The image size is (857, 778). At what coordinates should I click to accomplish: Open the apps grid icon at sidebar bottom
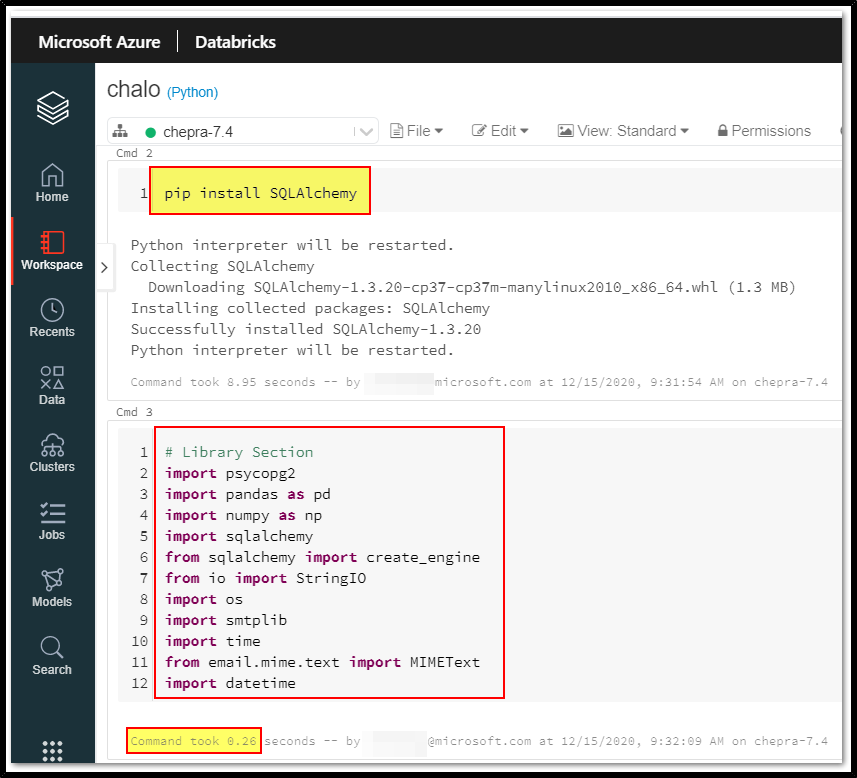click(51, 751)
